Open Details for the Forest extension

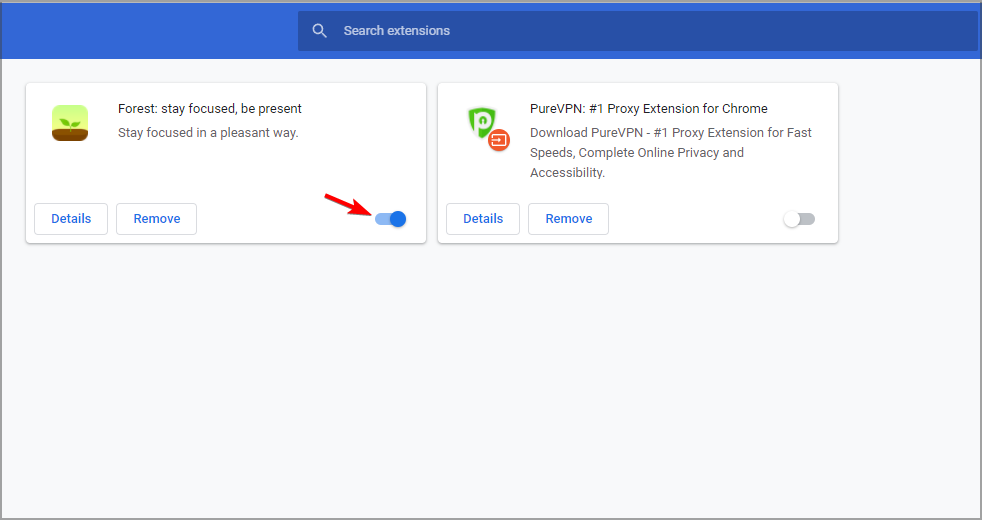71,219
